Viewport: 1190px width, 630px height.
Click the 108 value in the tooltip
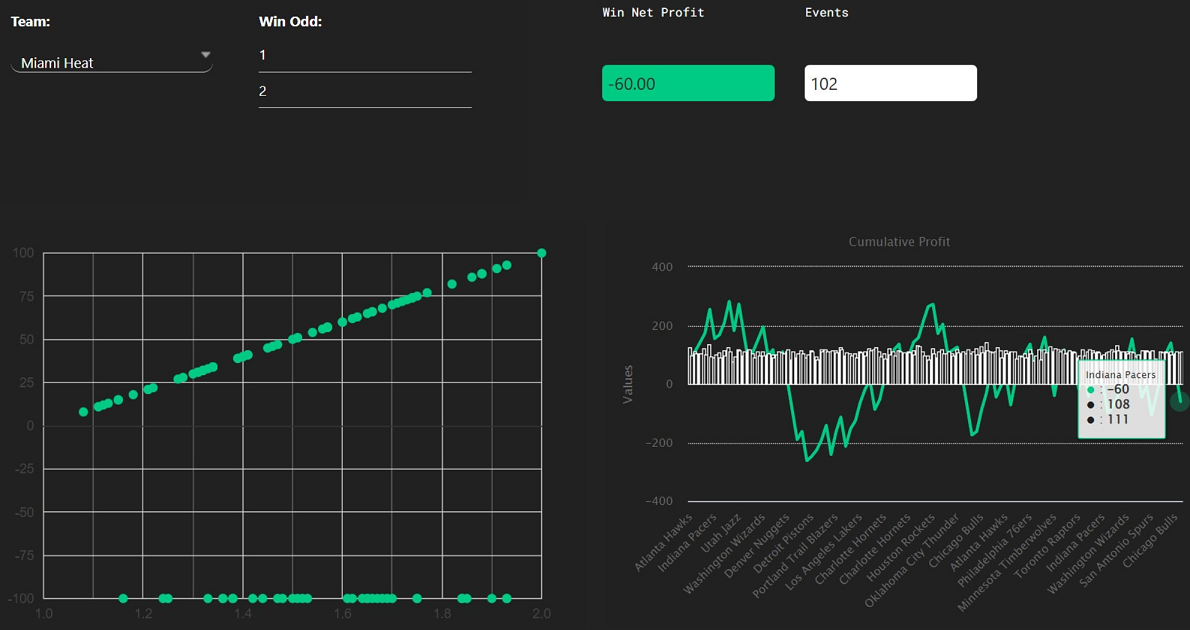[1119, 405]
